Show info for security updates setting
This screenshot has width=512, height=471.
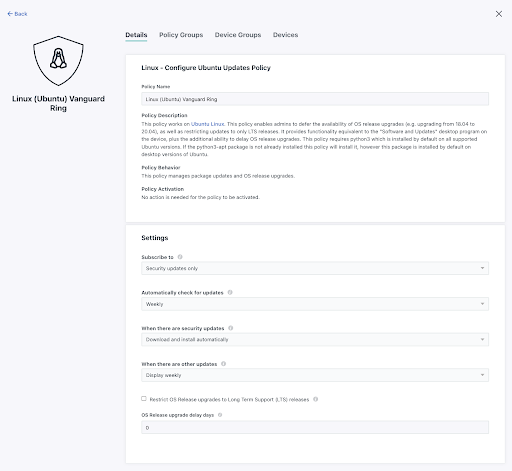point(231,328)
